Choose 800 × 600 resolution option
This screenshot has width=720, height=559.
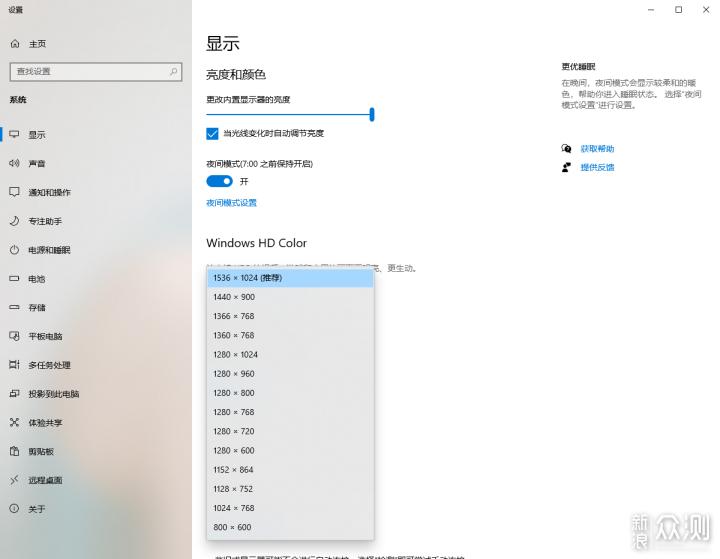(291, 528)
